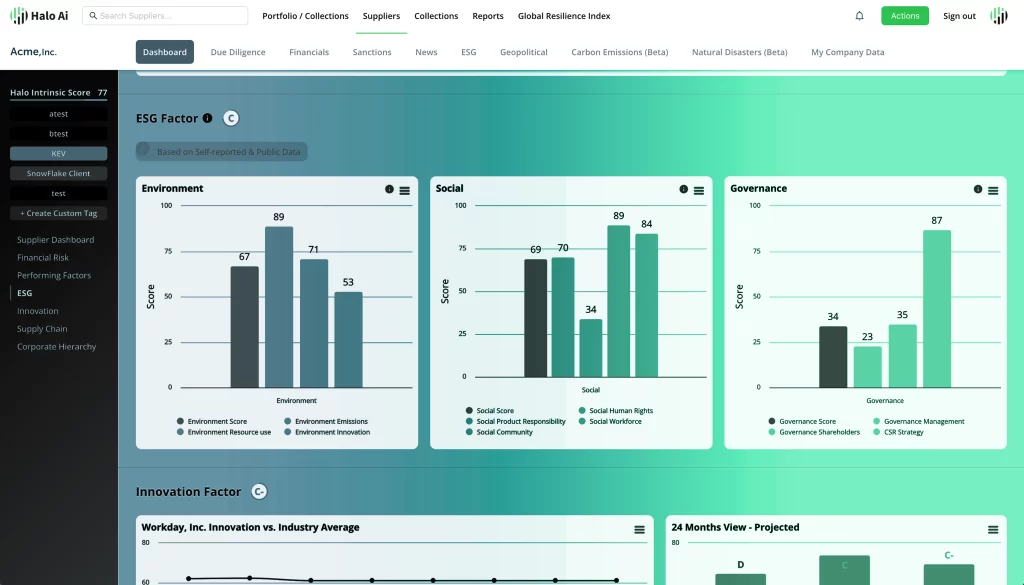The height and width of the screenshot is (585, 1024).
Task: Click the Environment chart info icon
Action: (389, 189)
